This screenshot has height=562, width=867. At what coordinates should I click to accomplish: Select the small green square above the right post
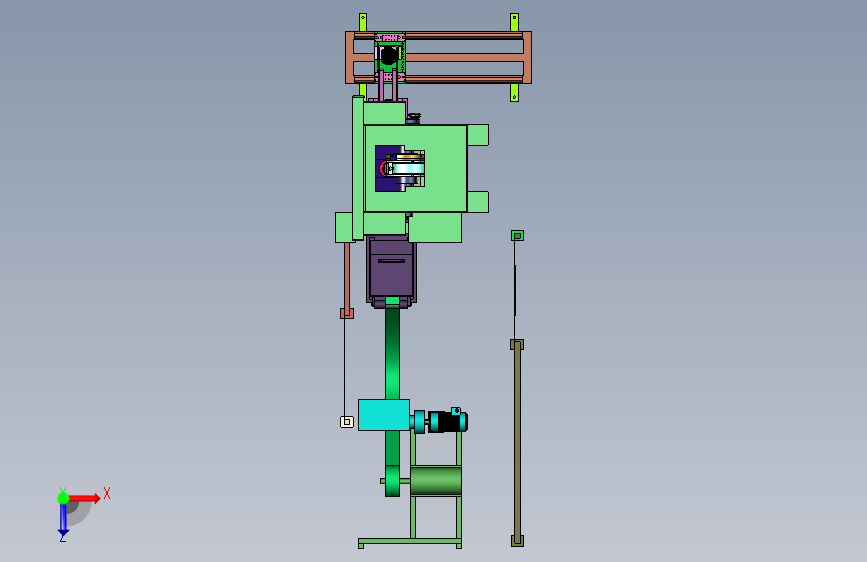coord(517,236)
